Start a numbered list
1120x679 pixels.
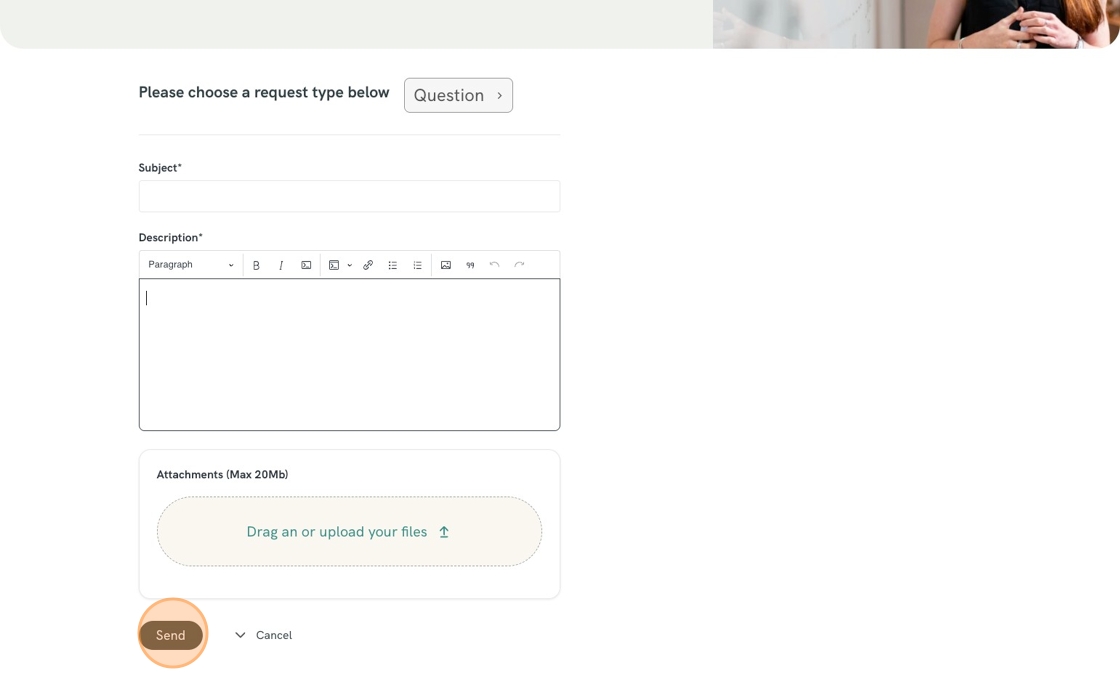[x=418, y=265]
